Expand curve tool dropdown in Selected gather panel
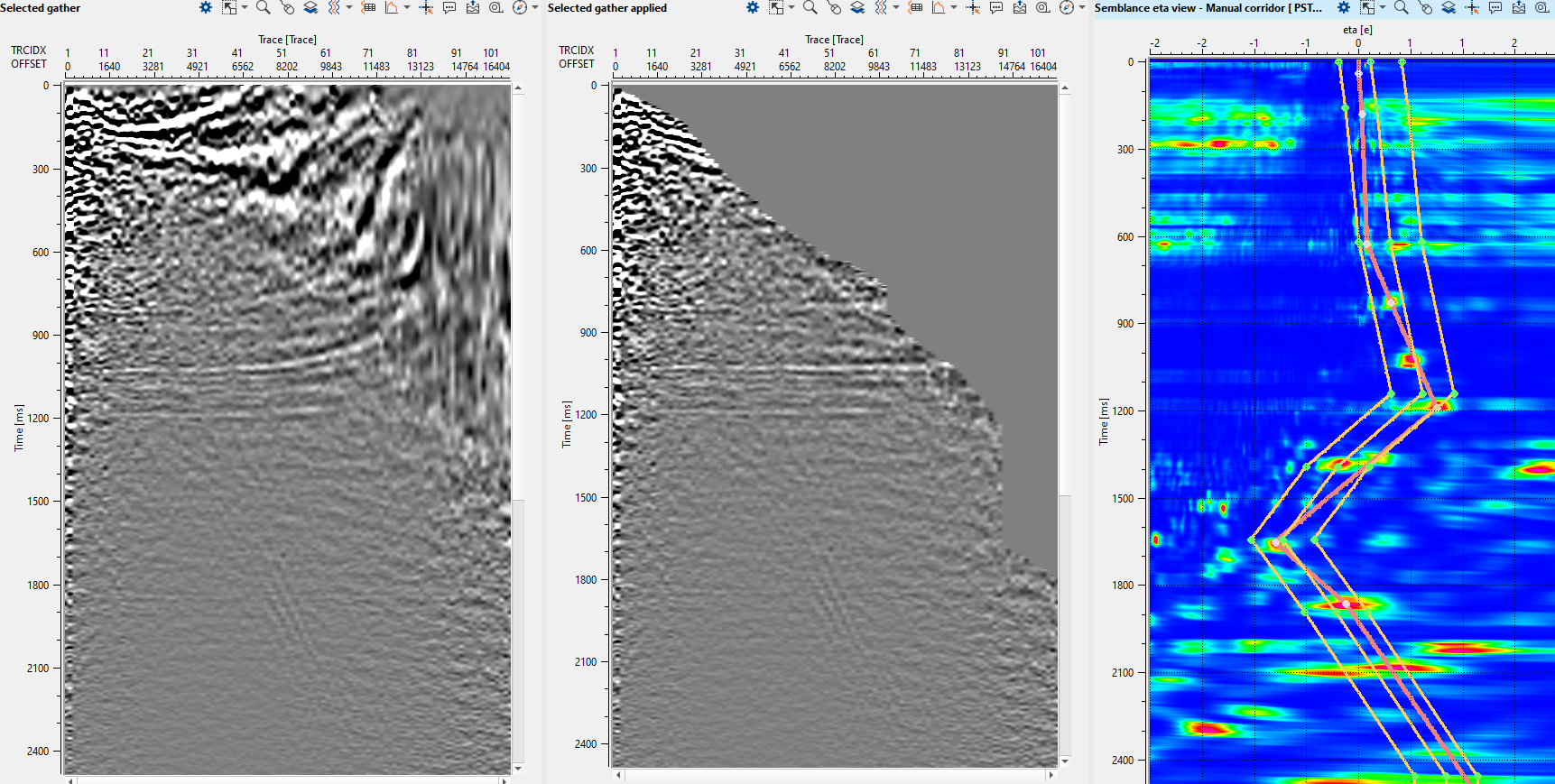 coord(406,7)
